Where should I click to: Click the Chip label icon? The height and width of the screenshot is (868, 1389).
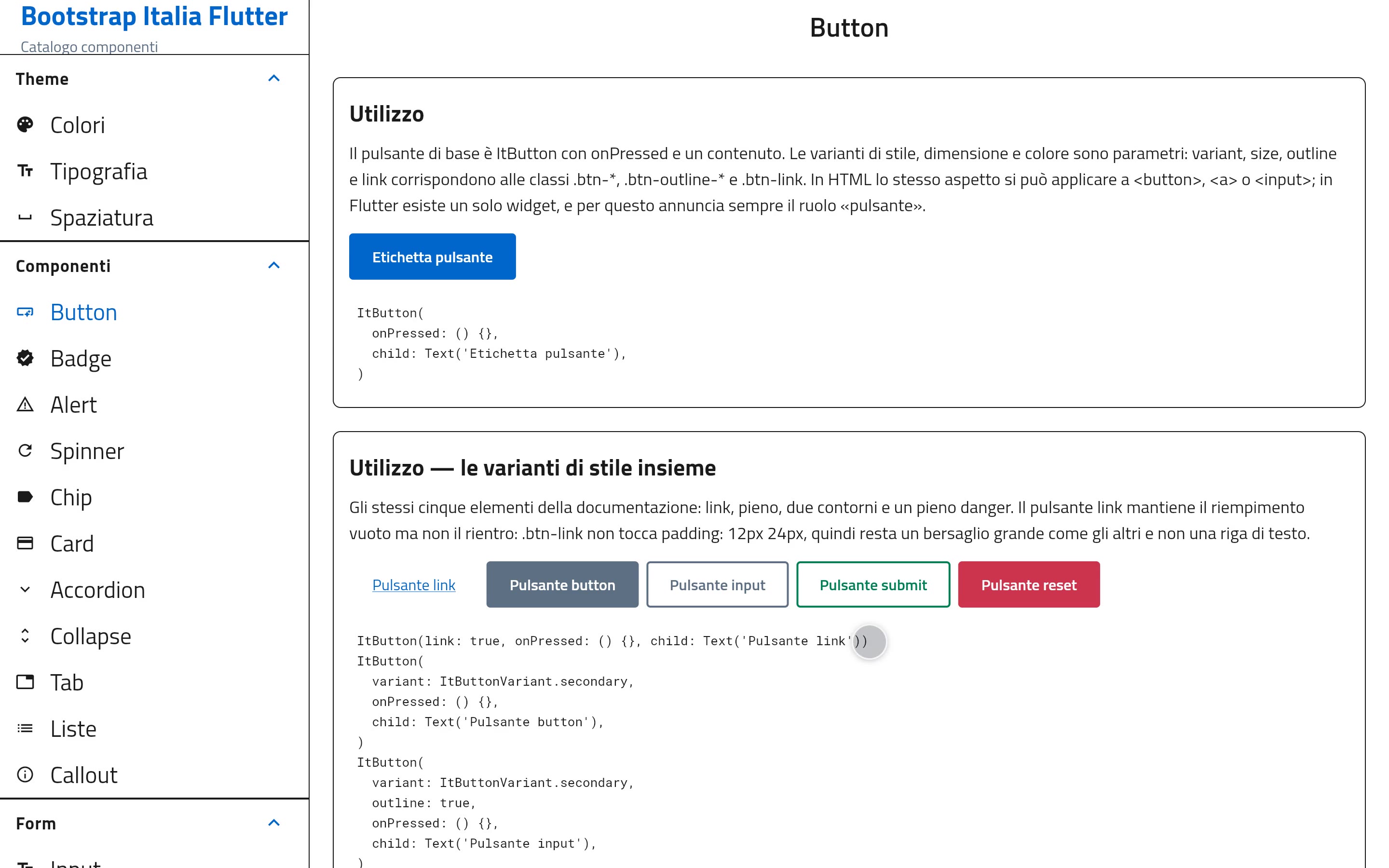tap(25, 497)
